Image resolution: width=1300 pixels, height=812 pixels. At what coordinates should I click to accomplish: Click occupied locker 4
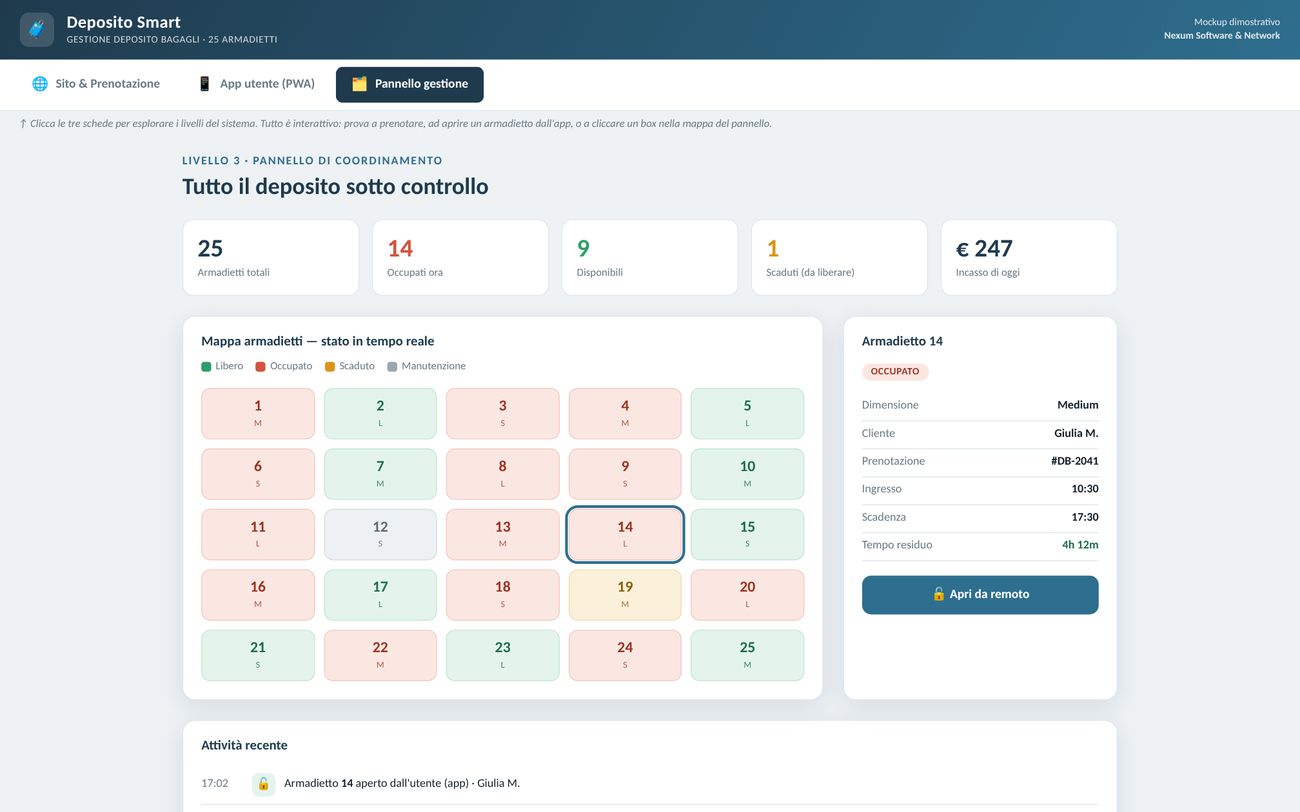pyautogui.click(x=625, y=414)
